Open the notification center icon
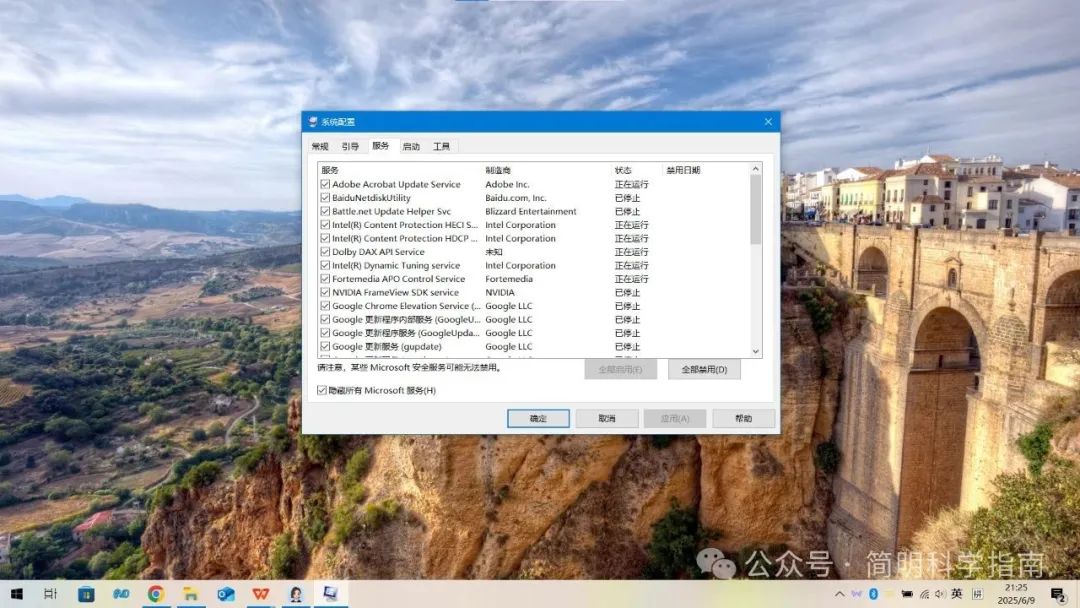The height and width of the screenshot is (608, 1080). point(1058,595)
